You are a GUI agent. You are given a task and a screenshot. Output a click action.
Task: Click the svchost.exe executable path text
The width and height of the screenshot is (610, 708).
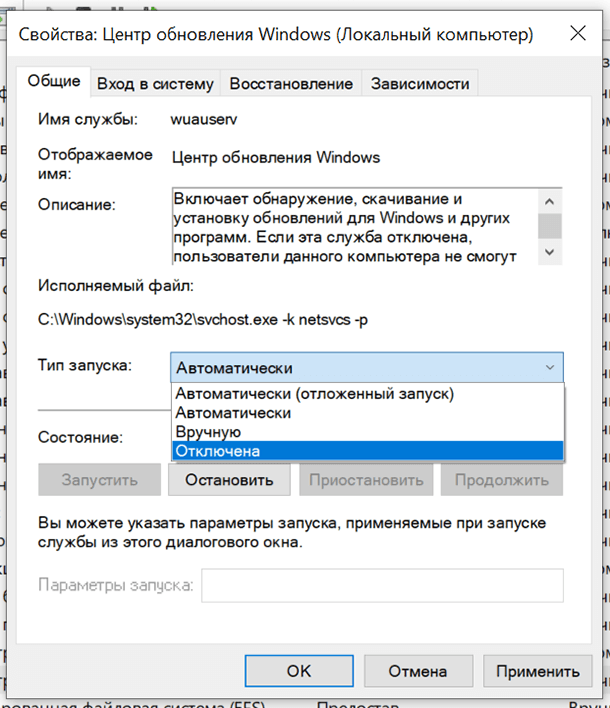pyautogui.click(x=203, y=320)
